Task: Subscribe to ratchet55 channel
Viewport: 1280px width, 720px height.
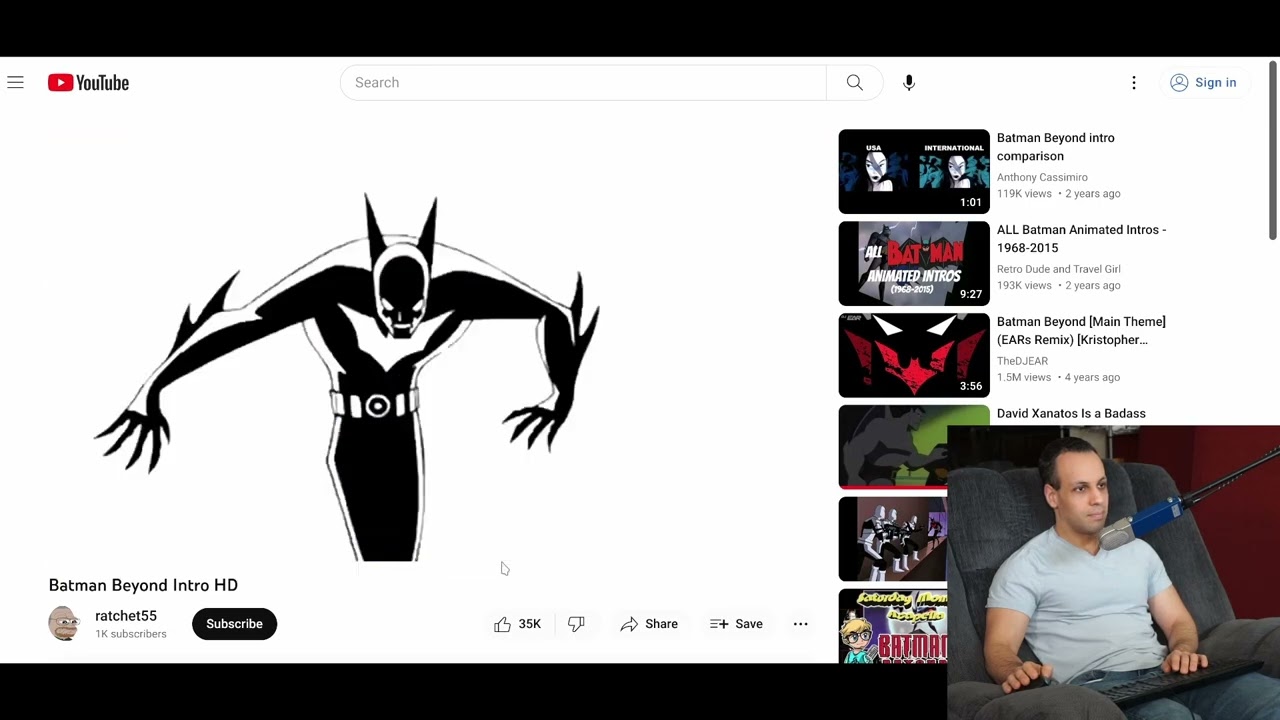Action: [234, 624]
